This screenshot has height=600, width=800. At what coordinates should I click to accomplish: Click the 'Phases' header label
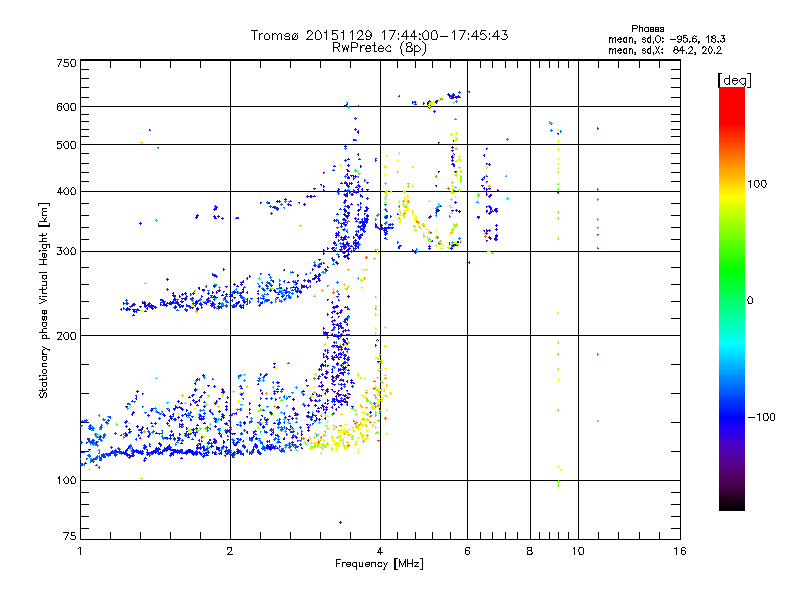point(647,29)
